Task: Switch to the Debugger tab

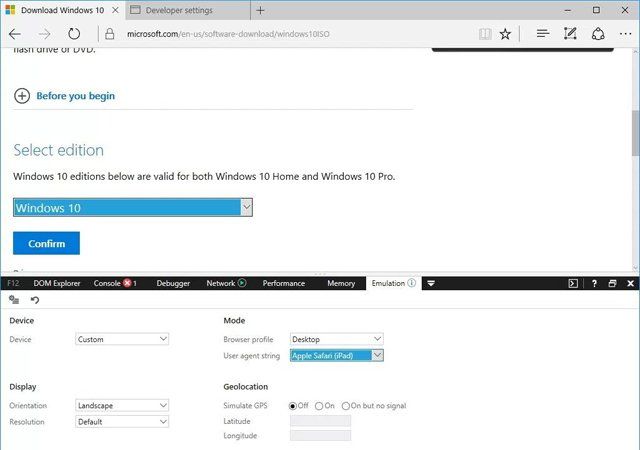Action: (x=173, y=283)
